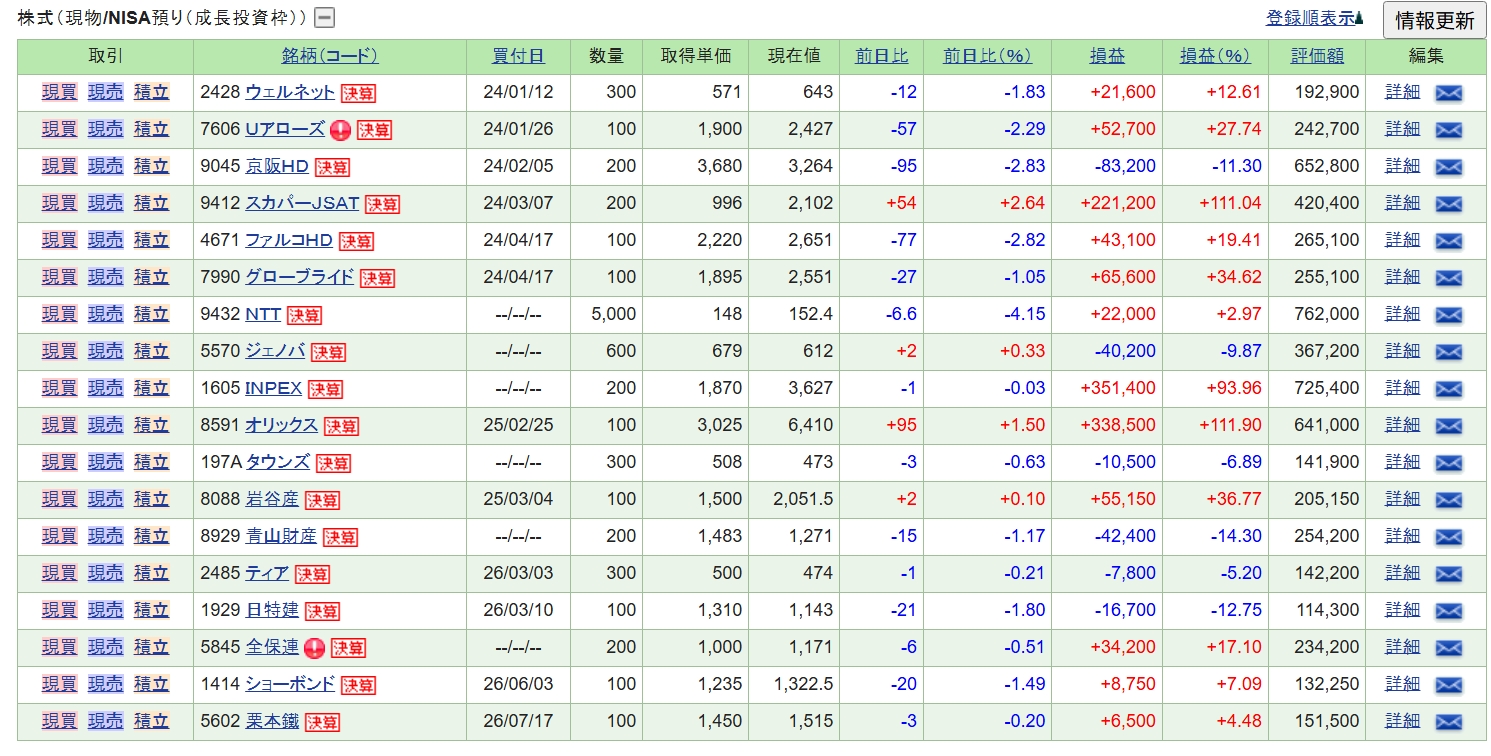Sort by 損益(%) column header
The width and height of the screenshot is (1491, 756).
point(1215,57)
